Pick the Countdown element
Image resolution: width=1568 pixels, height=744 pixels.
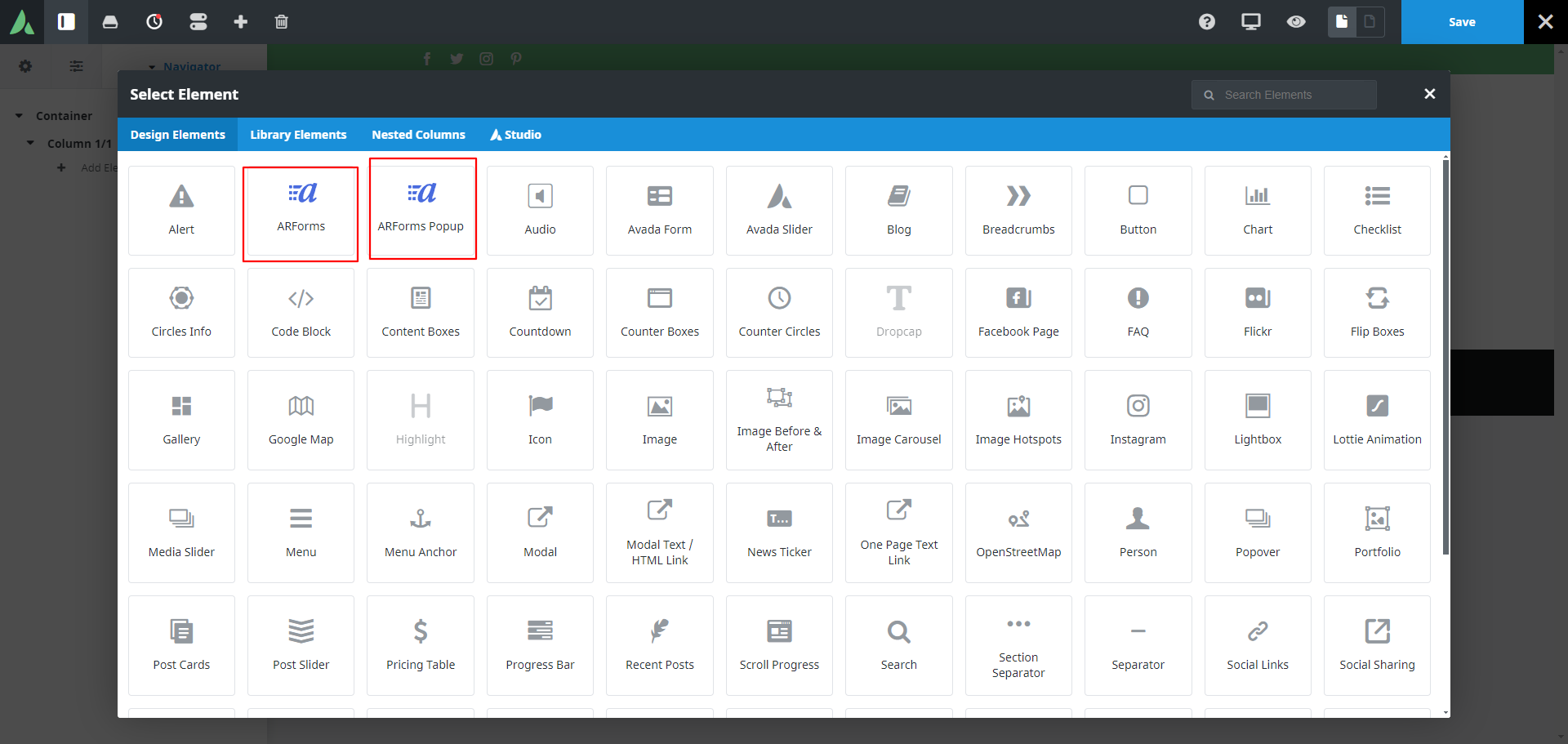[540, 312]
